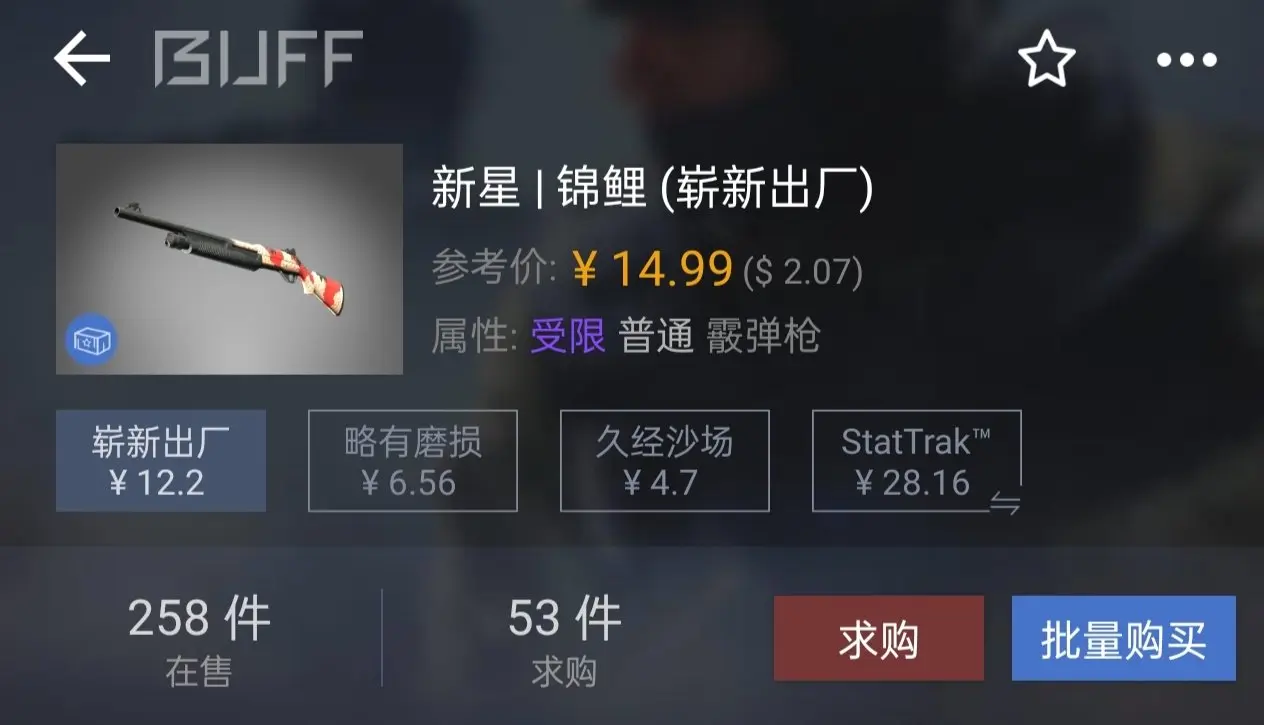This screenshot has width=1264, height=725.
Task: Tap the BUFF logo
Action: pos(258,59)
